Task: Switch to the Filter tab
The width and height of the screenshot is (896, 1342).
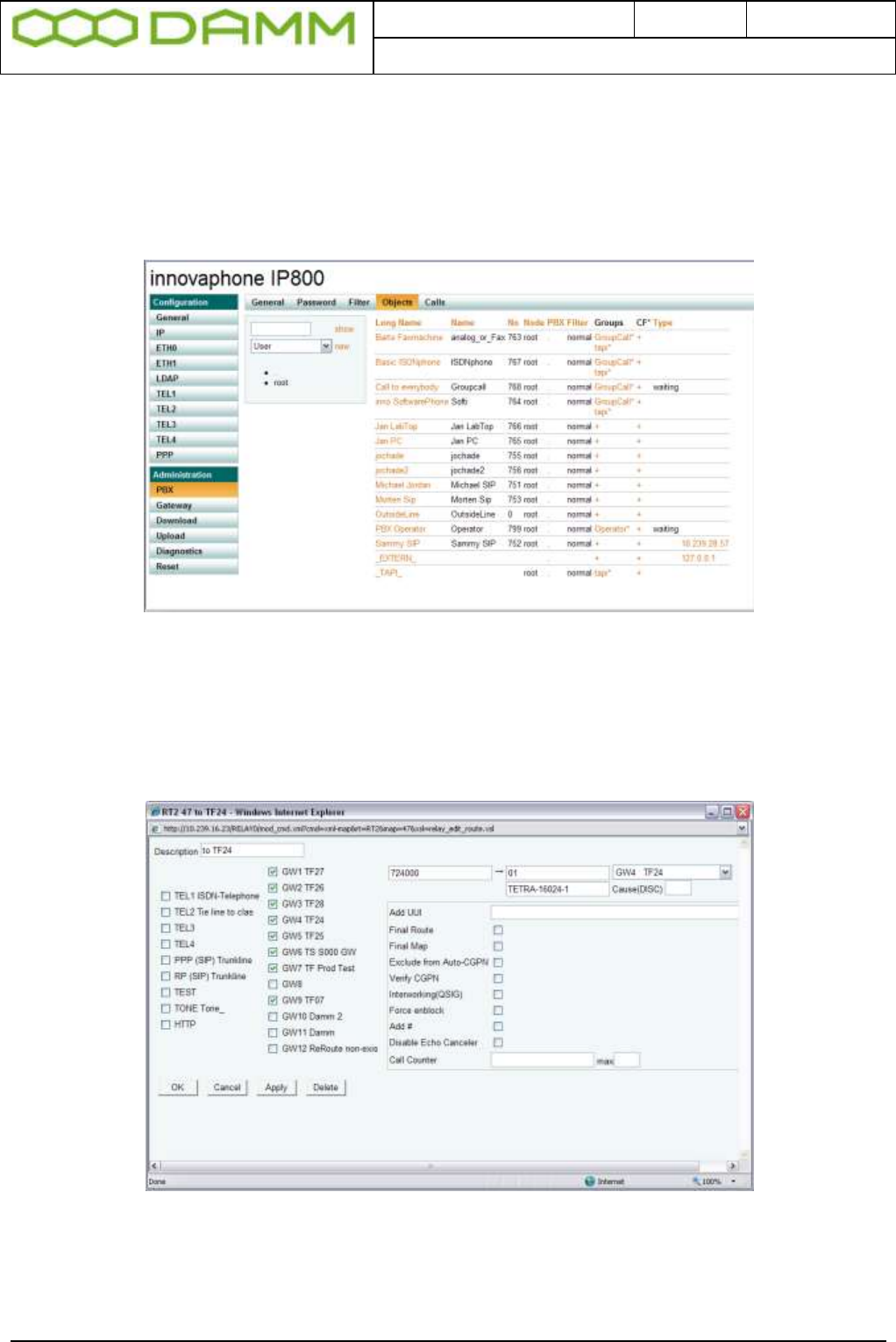Action: [359, 303]
